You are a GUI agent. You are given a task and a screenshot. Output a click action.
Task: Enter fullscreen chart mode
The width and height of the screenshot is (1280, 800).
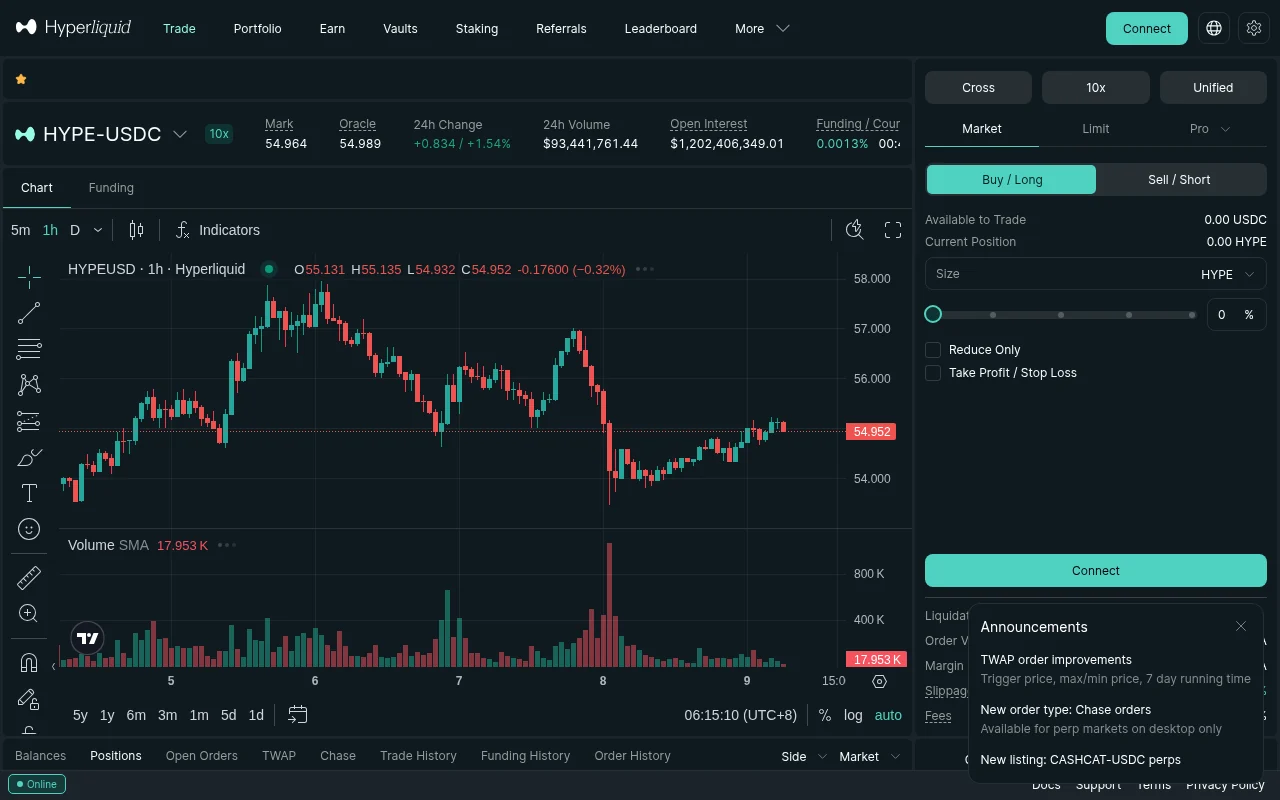pos(893,230)
